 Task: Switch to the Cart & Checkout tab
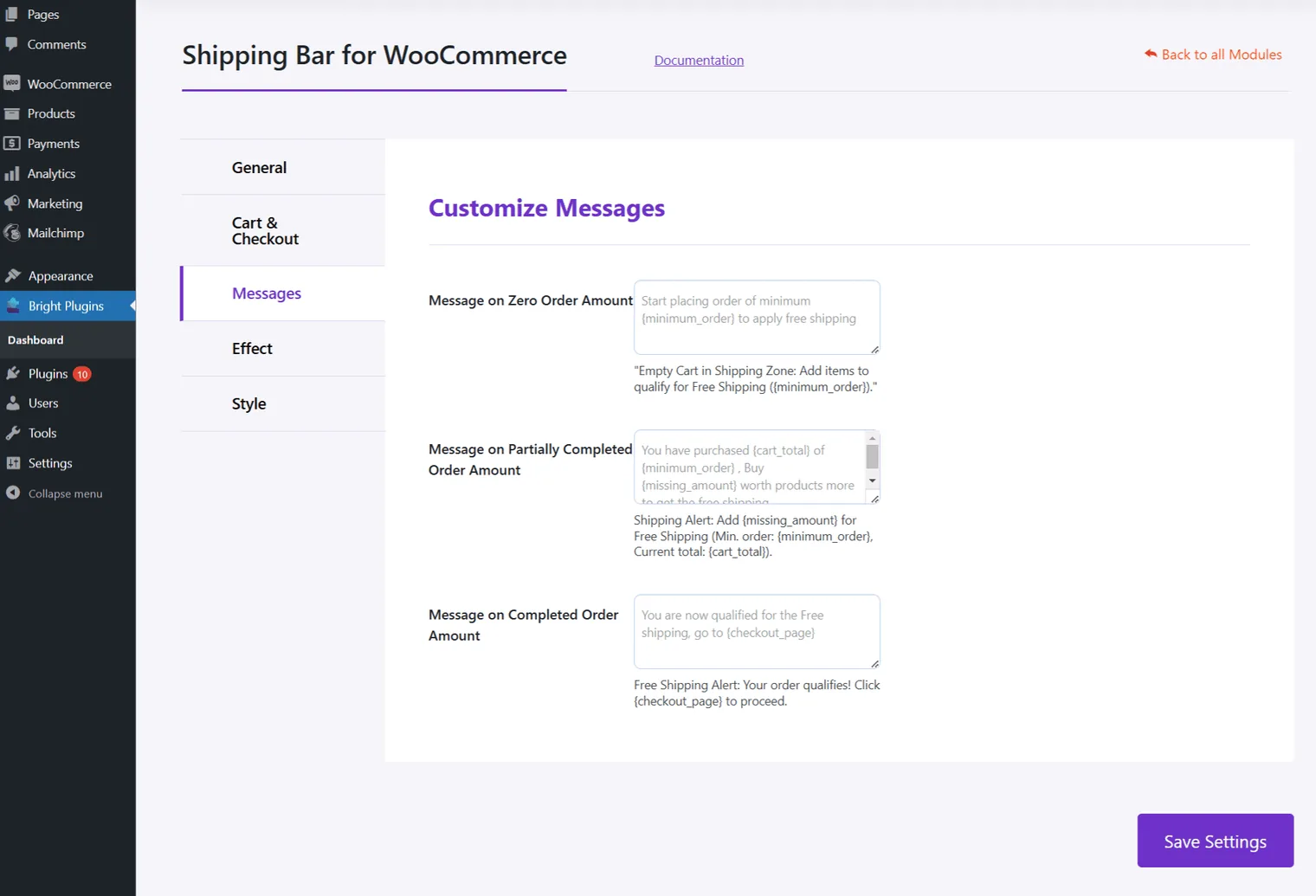pos(282,230)
